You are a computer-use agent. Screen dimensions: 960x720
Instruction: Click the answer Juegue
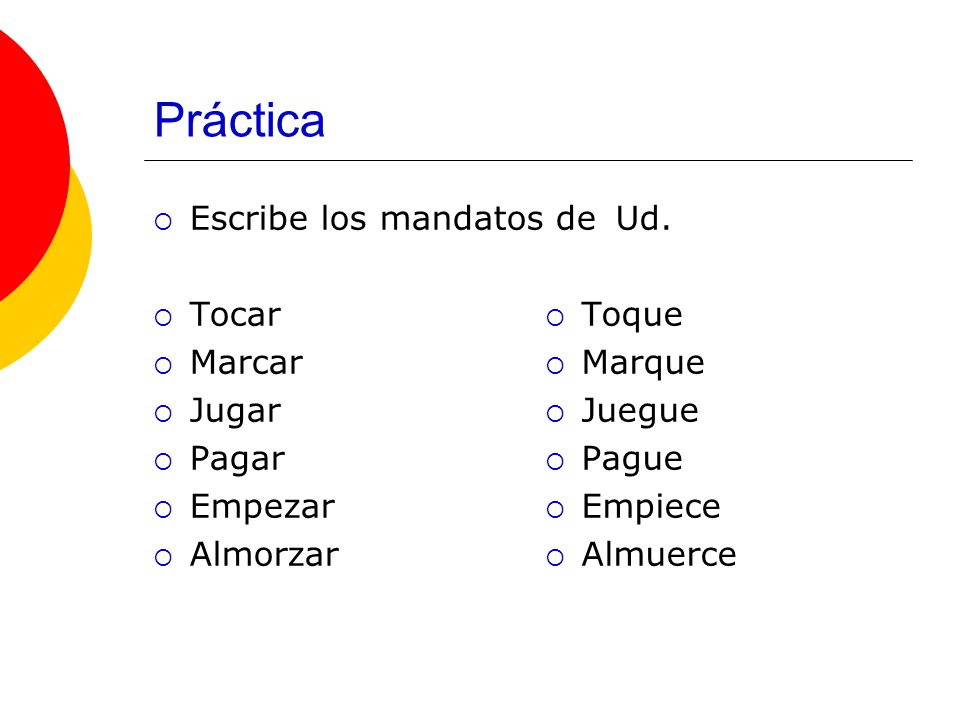(x=640, y=411)
